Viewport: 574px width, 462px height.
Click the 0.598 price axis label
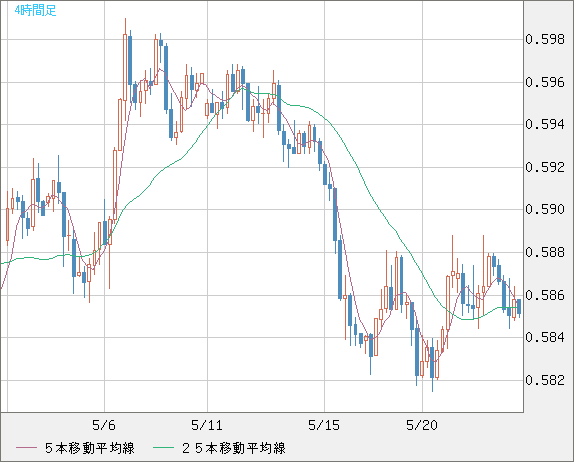coord(545,39)
